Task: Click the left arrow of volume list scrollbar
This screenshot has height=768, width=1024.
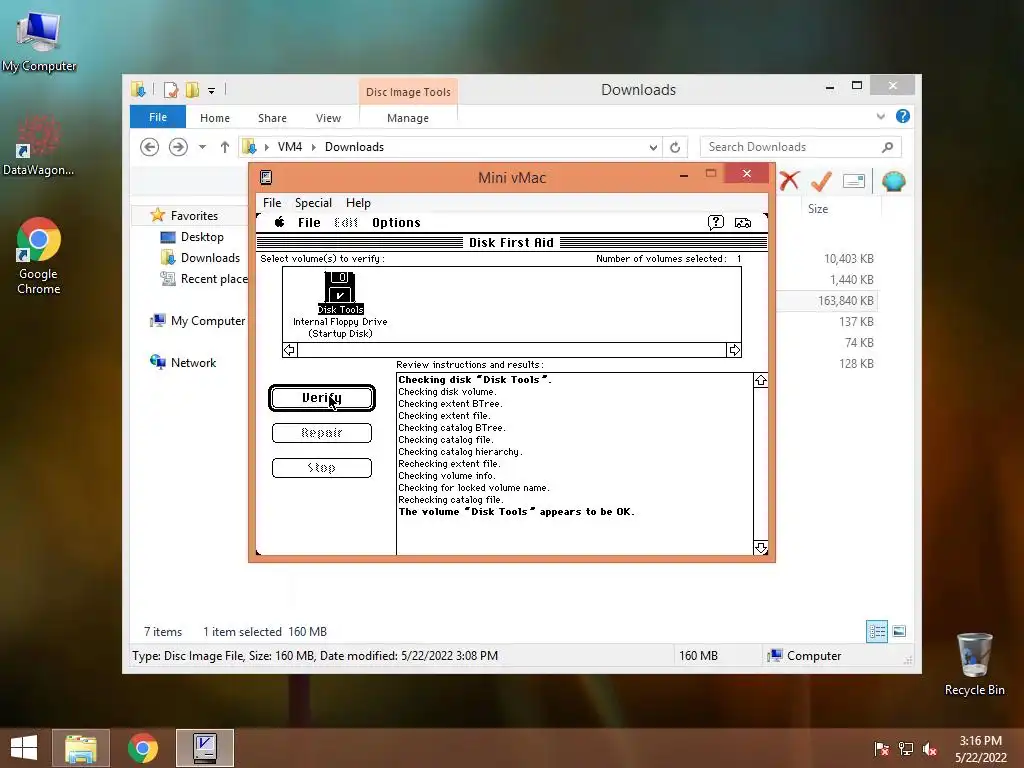Action: (x=289, y=350)
